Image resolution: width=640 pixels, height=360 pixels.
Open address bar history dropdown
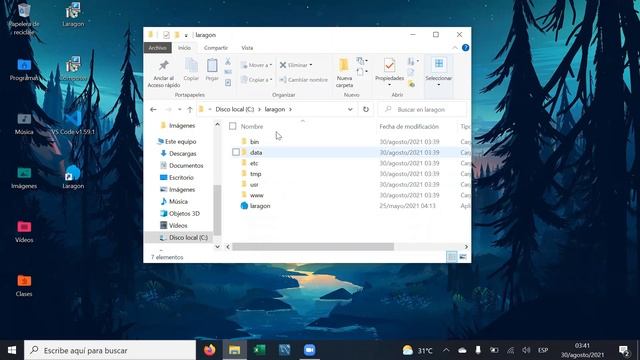pos(350,109)
